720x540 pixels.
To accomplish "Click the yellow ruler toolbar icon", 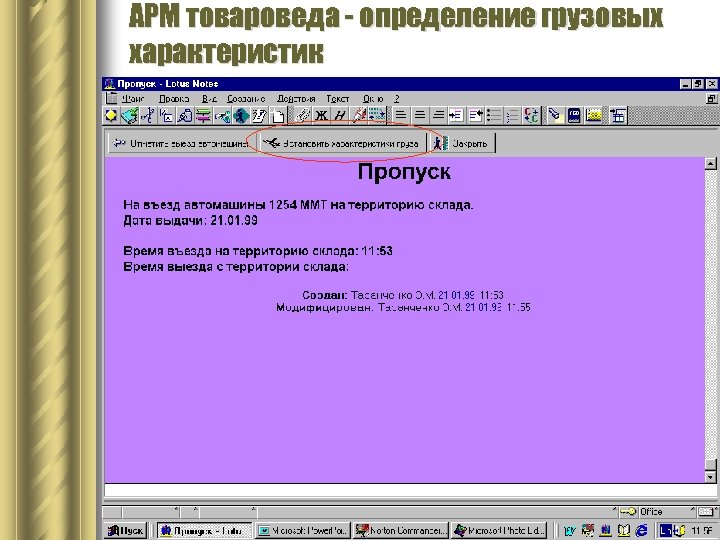I will pyautogui.click(x=593, y=115).
